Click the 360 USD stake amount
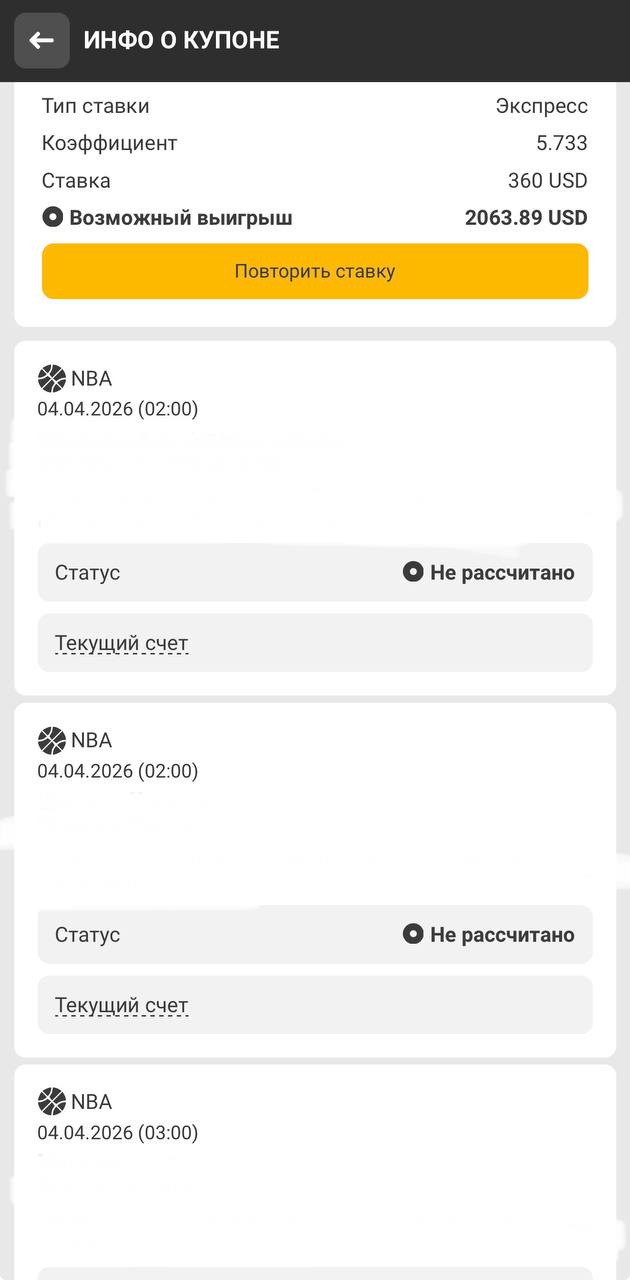This screenshot has height=1280, width=630. point(547,181)
